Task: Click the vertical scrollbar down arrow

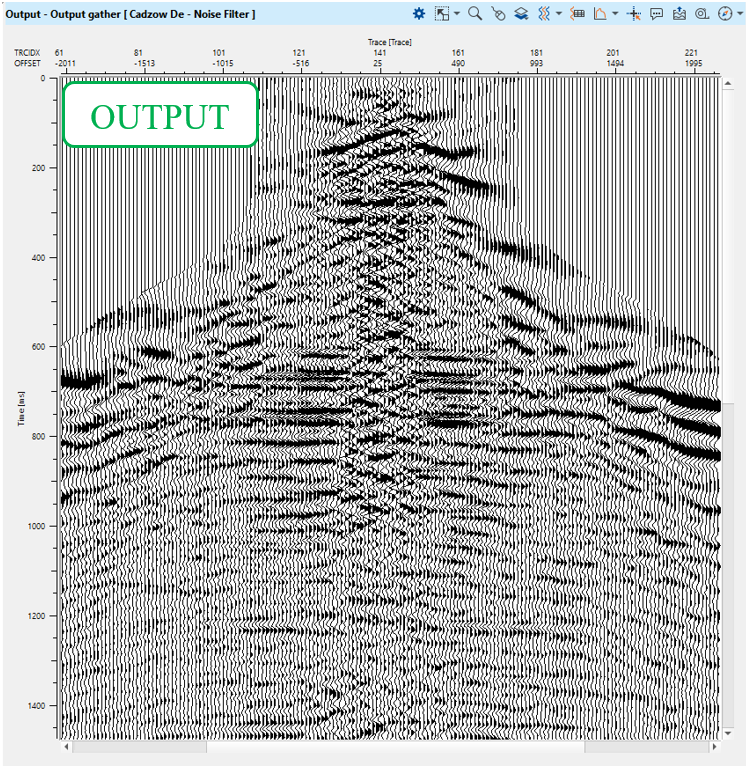Action: [728, 733]
